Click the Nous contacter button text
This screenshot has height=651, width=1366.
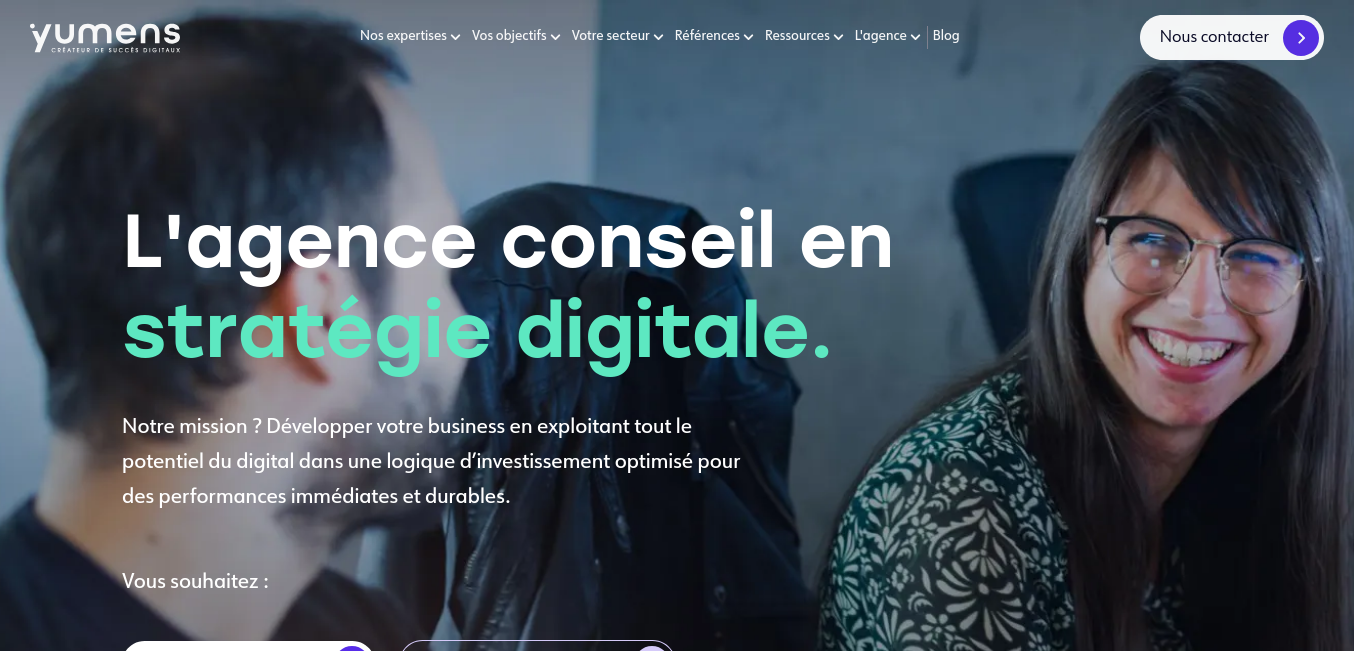coord(1214,37)
